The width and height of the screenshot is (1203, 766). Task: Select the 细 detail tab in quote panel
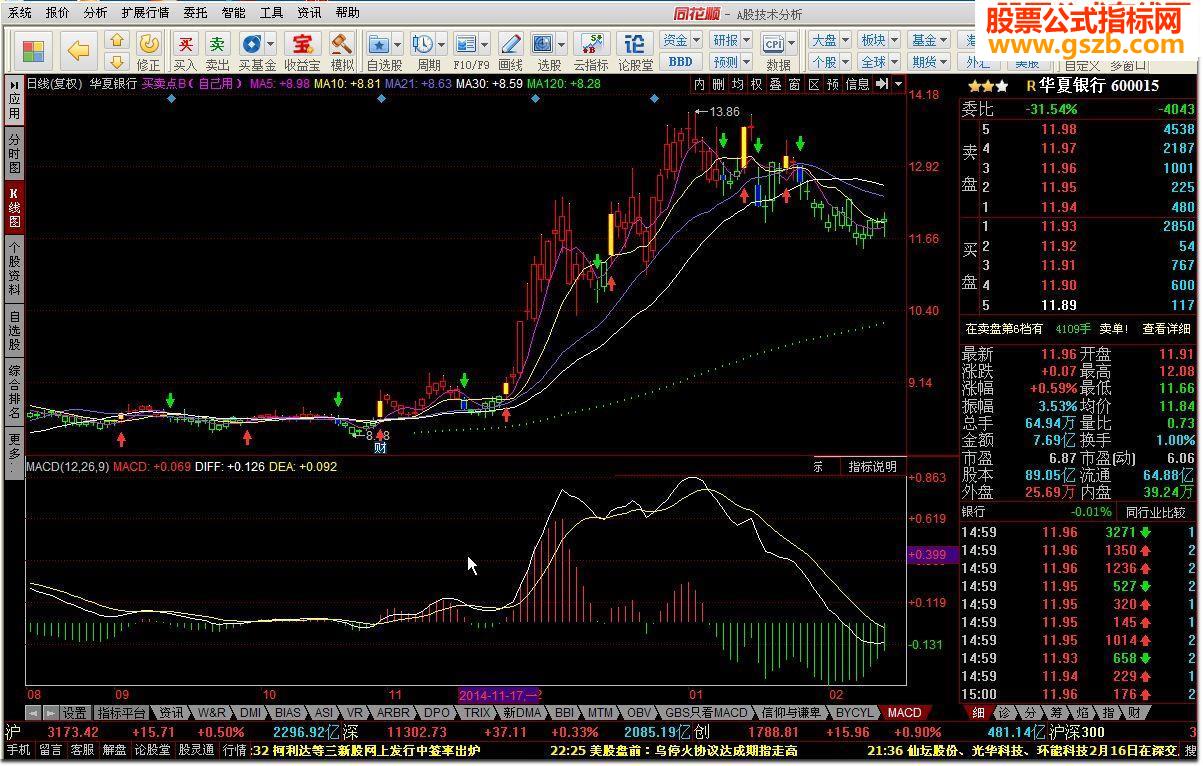click(979, 713)
